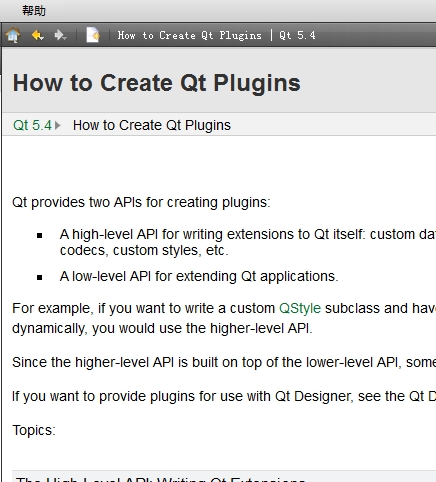Click the bullet 'A high-level API for writing extensions'
This screenshot has width=436, height=482.
248,234
